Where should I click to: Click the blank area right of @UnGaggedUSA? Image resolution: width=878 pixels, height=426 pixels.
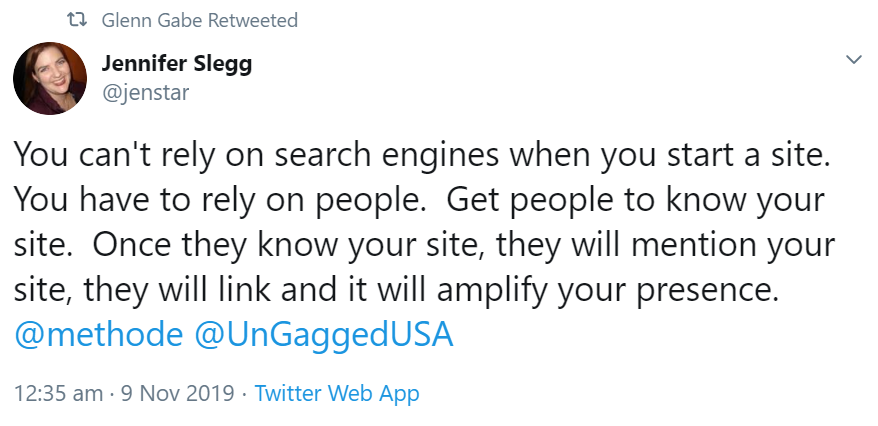[x=650, y=334]
